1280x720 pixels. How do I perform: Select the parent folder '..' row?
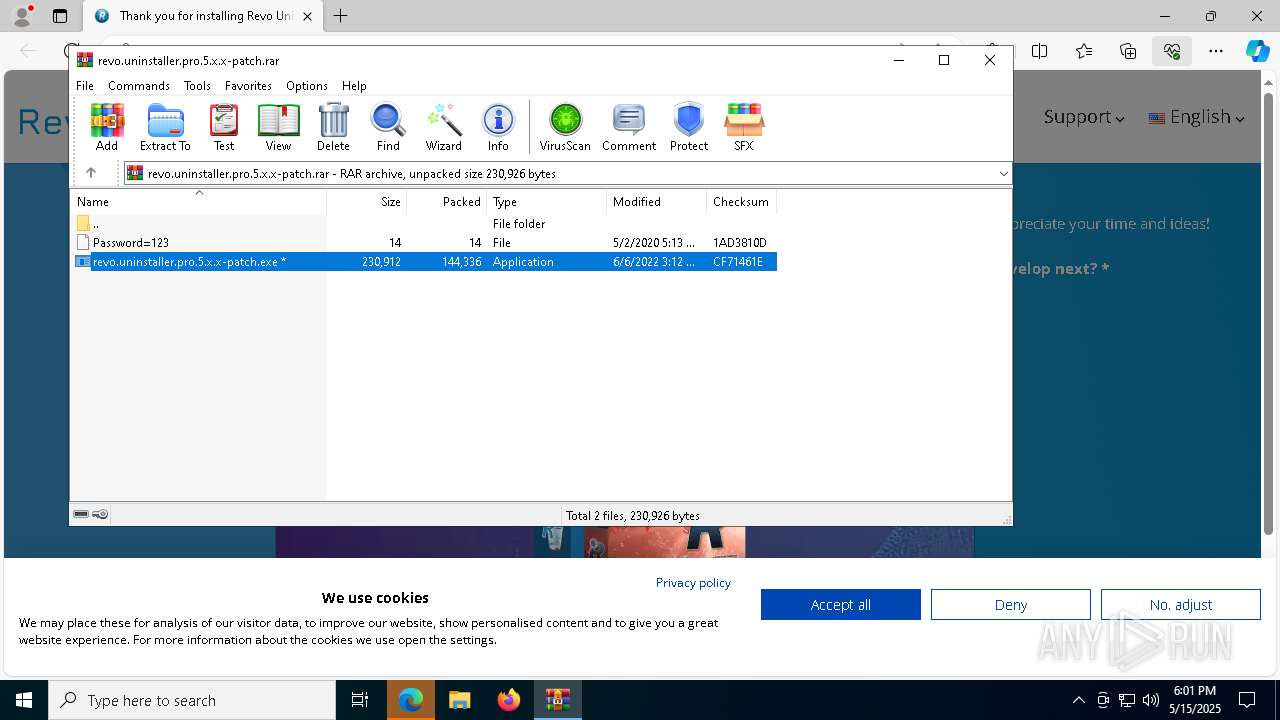[424, 224]
